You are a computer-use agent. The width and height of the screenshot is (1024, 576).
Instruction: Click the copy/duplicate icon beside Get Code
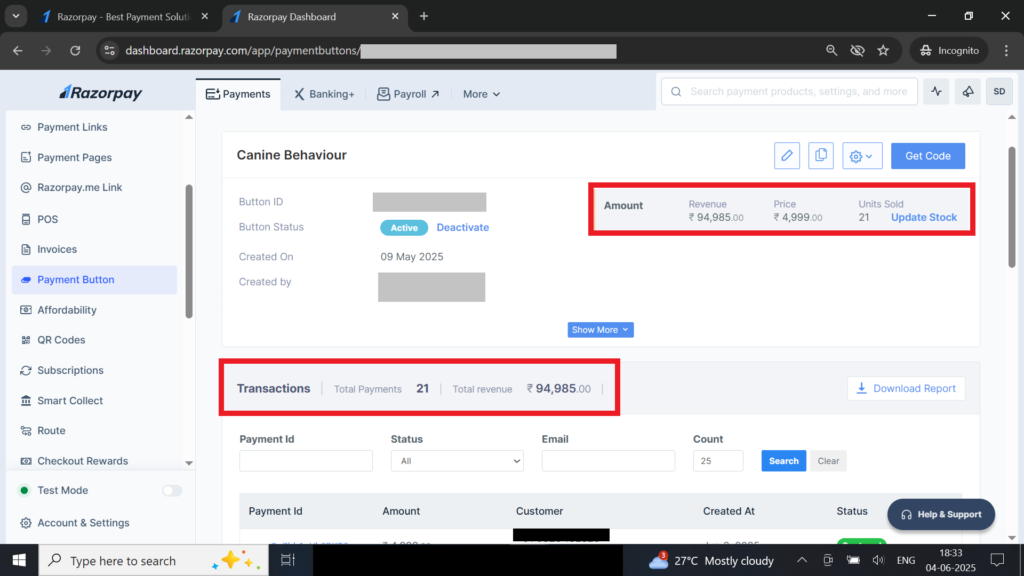click(821, 156)
